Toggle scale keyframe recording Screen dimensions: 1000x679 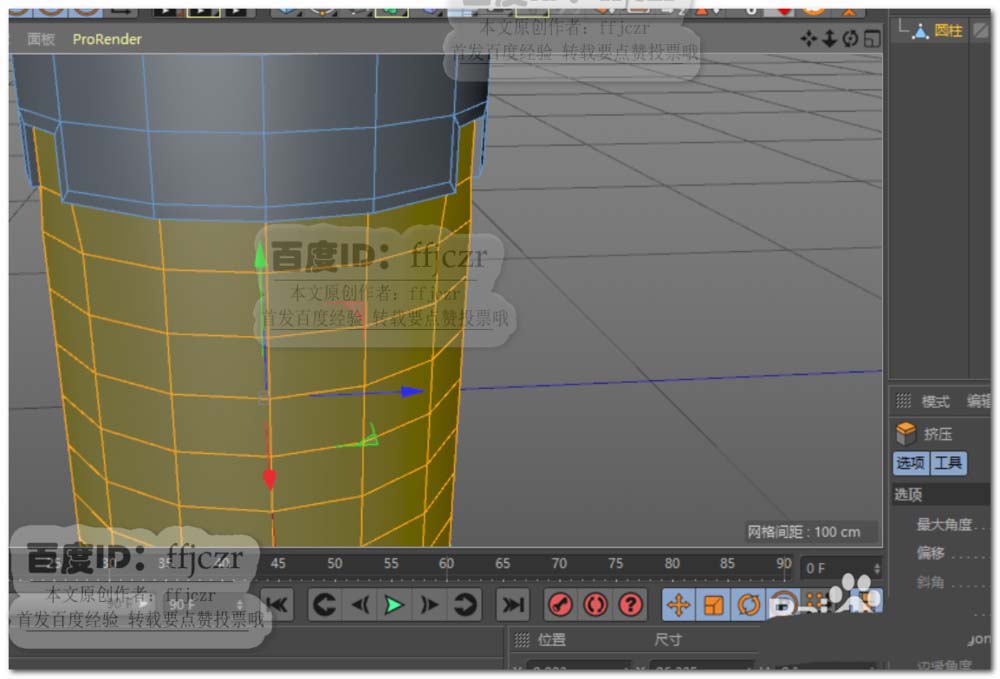pyautogui.click(x=713, y=605)
